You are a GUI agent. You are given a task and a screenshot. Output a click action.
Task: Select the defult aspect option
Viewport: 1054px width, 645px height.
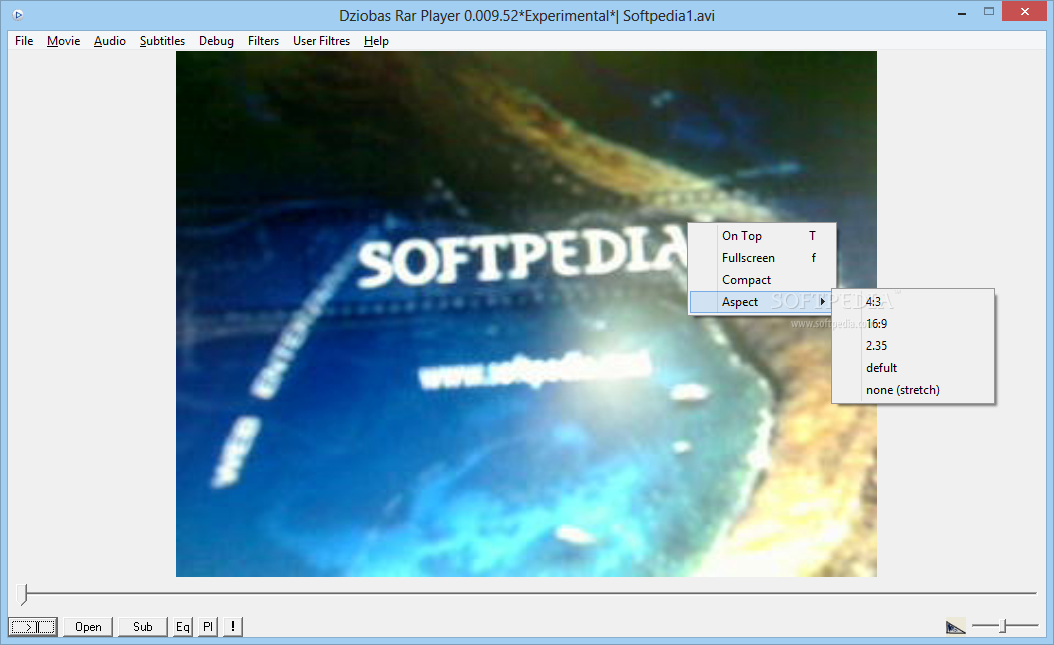pos(913,368)
